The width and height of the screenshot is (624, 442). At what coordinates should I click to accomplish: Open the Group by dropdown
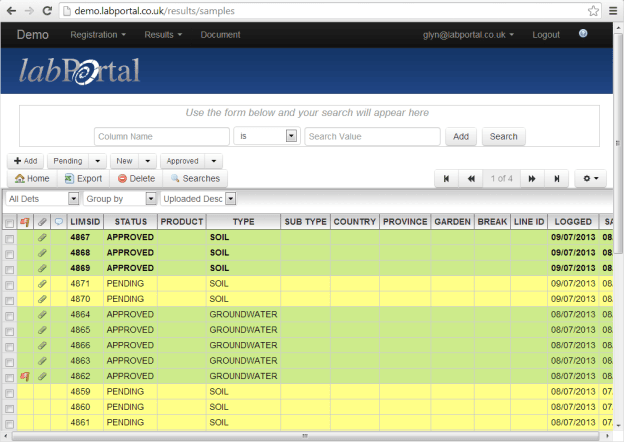tap(120, 199)
